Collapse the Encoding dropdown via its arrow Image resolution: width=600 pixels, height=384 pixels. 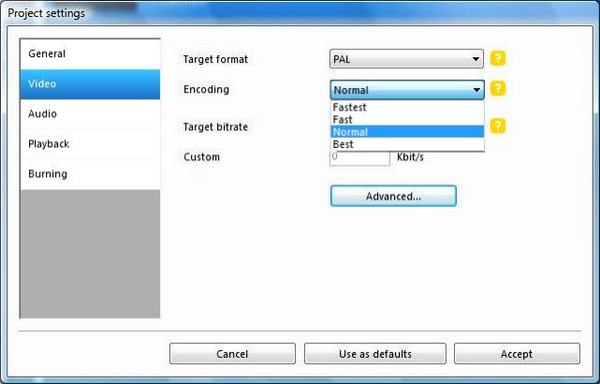476,90
